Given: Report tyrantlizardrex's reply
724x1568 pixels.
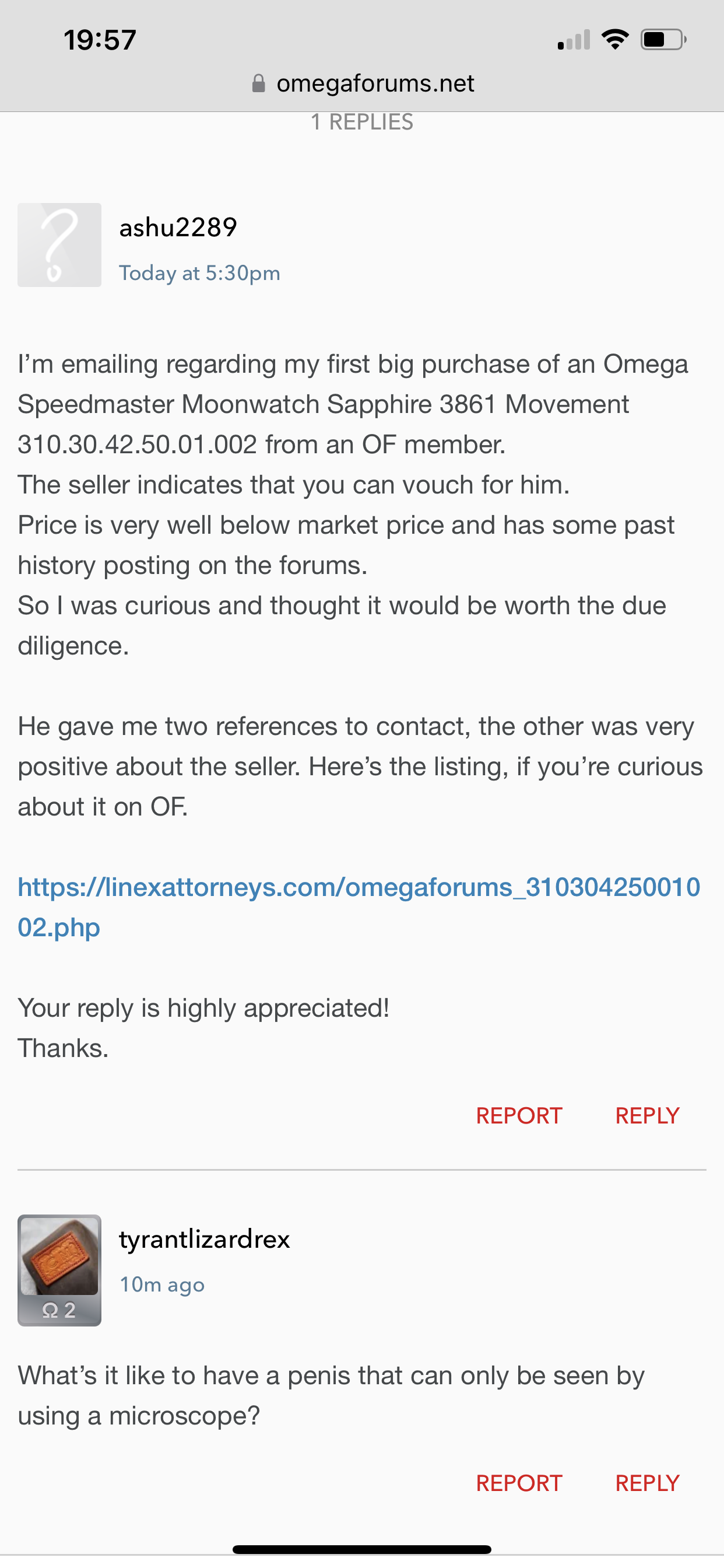Looking at the screenshot, I should [519, 1483].
